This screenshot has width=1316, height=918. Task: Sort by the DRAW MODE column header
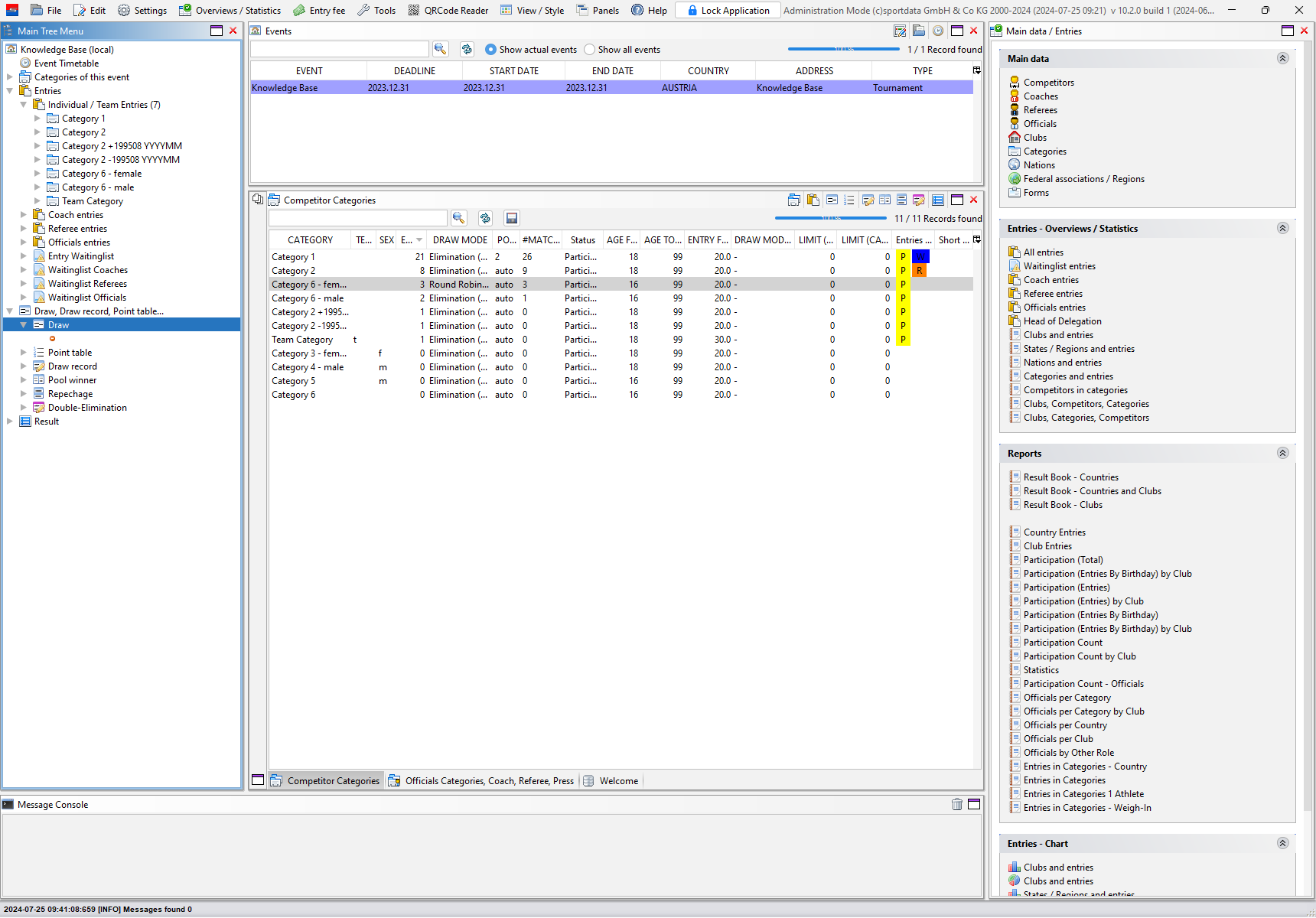pos(459,239)
